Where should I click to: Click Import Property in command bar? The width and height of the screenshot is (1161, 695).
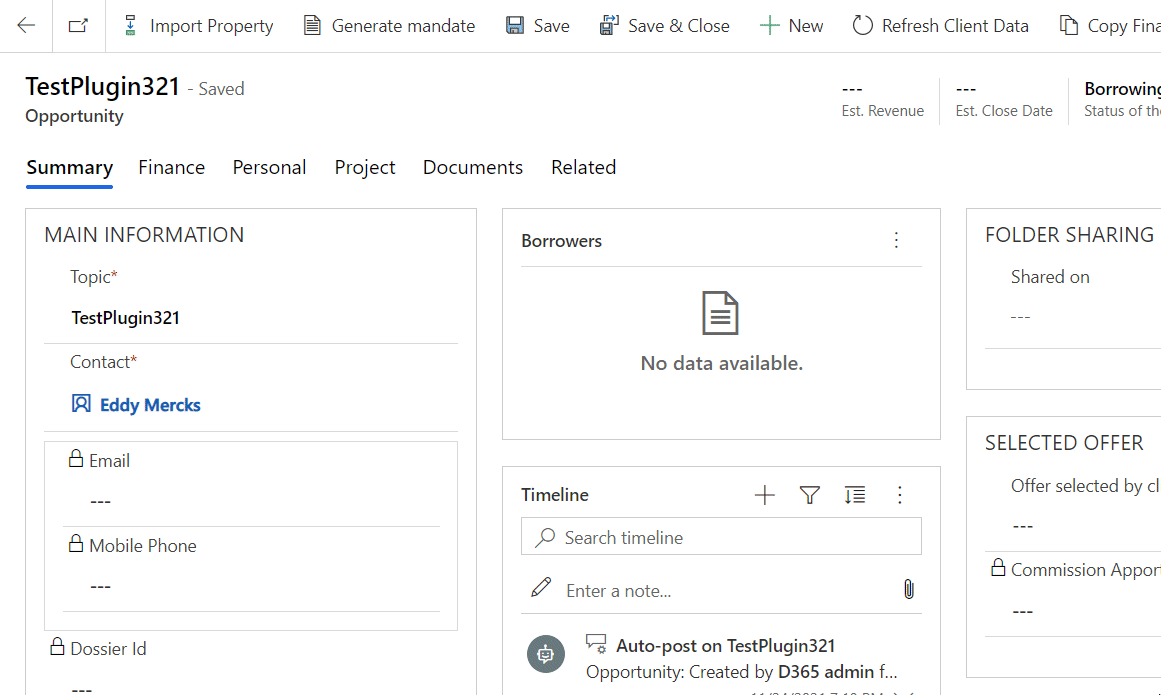click(198, 26)
